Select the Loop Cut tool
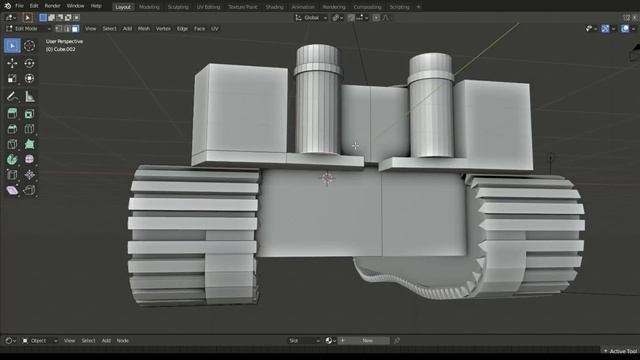640x360 pixels. pyautogui.click(x=29, y=129)
